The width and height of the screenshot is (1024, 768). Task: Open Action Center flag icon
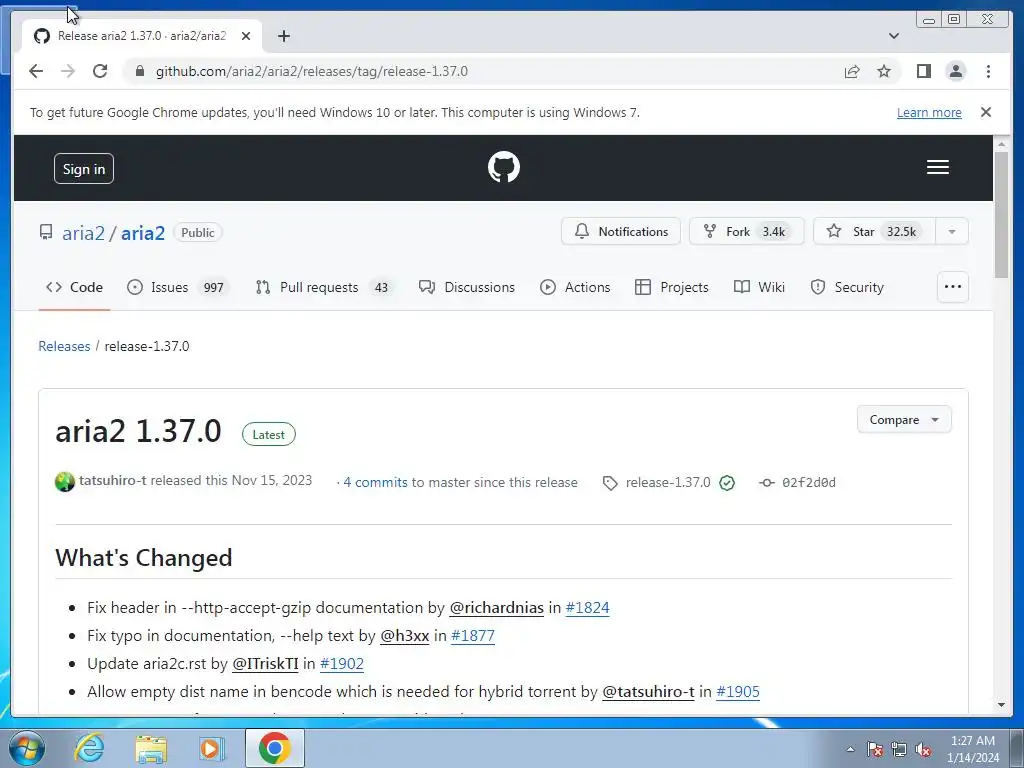pyautogui.click(x=874, y=750)
